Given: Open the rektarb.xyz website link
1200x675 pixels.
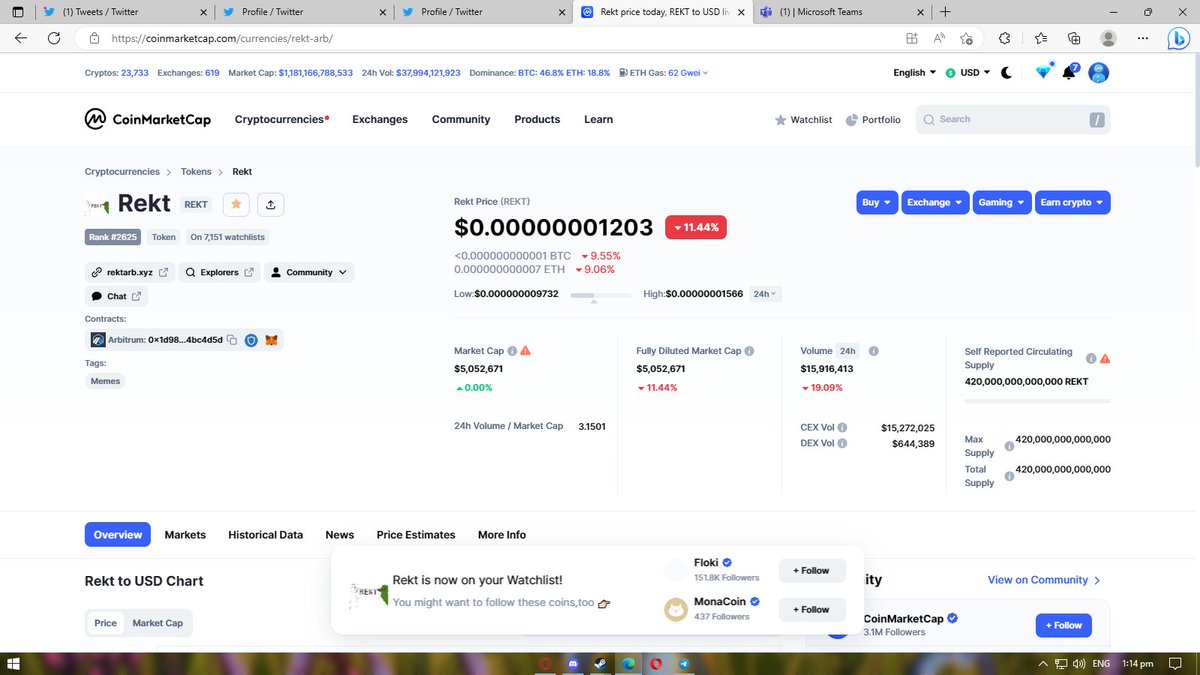Looking at the screenshot, I should point(129,272).
